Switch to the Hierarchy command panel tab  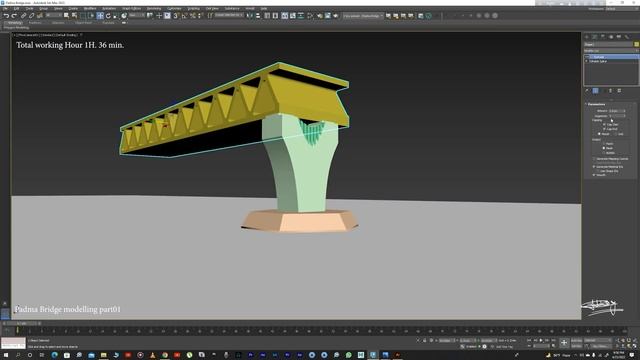pyautogui.click(x=602, y=36)
